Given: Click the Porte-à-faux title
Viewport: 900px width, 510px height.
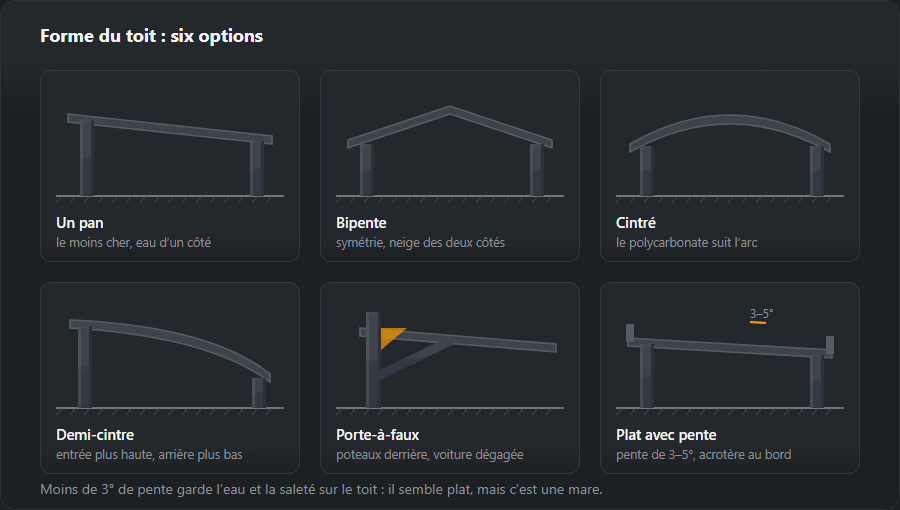Looking at the screenshot, I should click(x=378, y=435).
